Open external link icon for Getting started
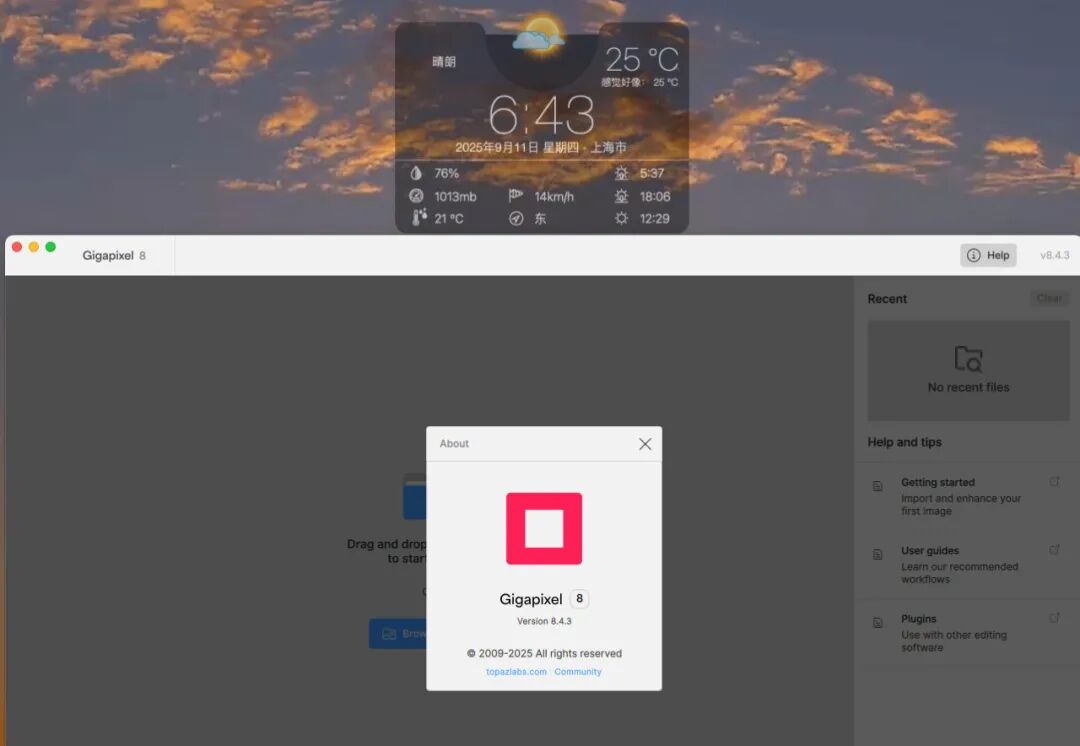This screenshot has width=1080, height=746. [x=1055, y=481]
